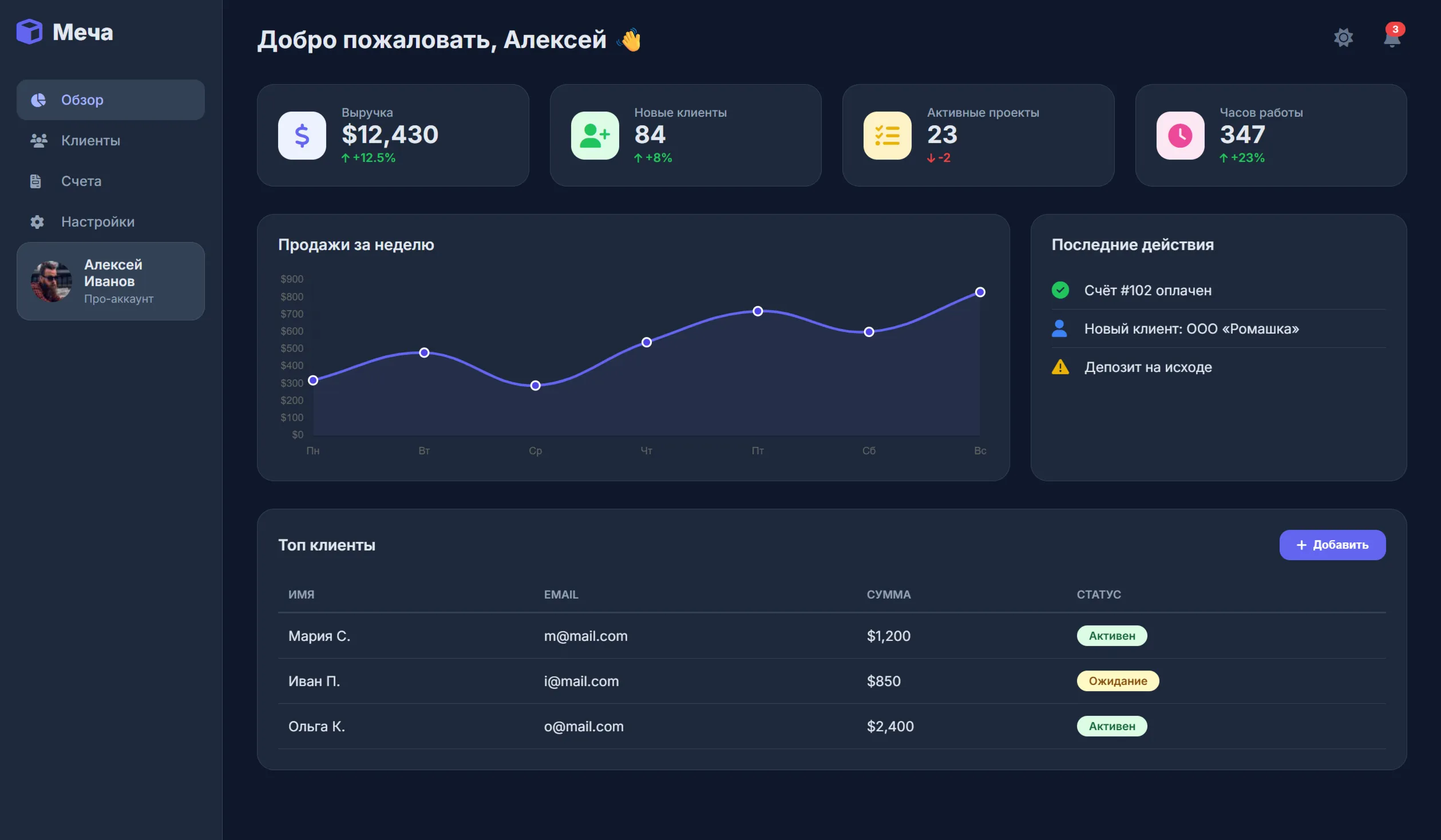Click the +8% new clients change
The height and width of the screenshot is (840, 1441).
pos(652,158)
